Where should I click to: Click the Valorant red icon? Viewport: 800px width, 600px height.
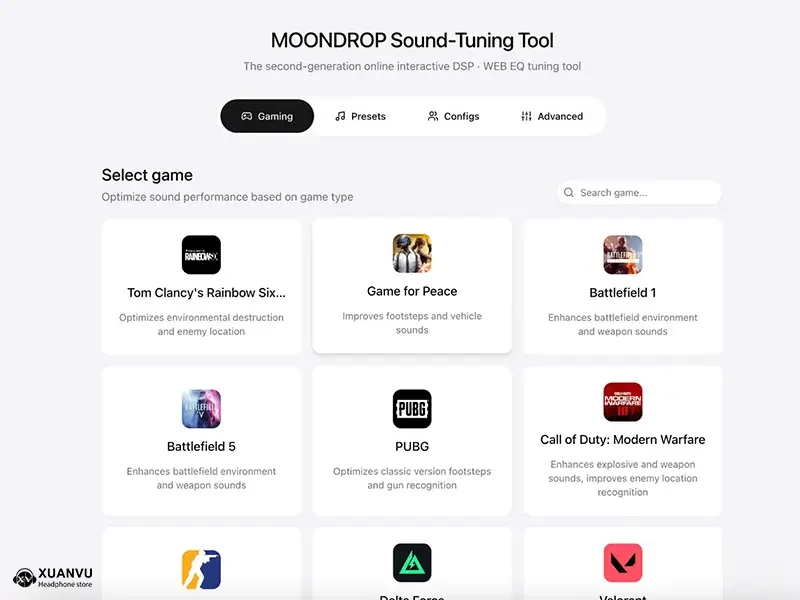pos(622,563)
